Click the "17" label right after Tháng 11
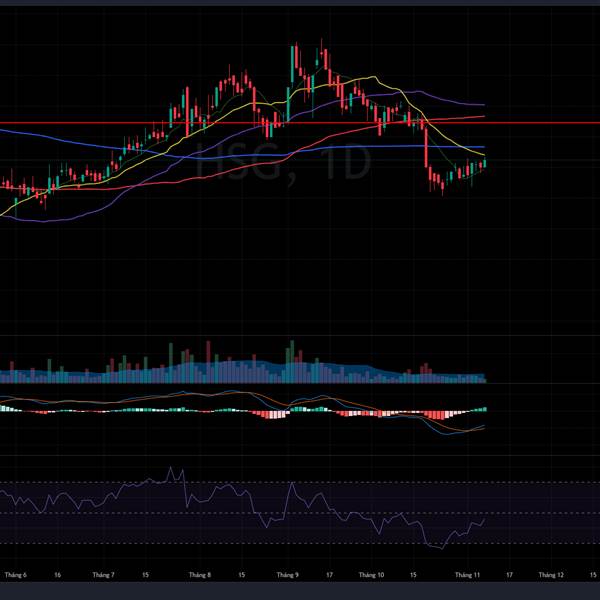Screen dimensions: 600x600 (x=509, y=575)
